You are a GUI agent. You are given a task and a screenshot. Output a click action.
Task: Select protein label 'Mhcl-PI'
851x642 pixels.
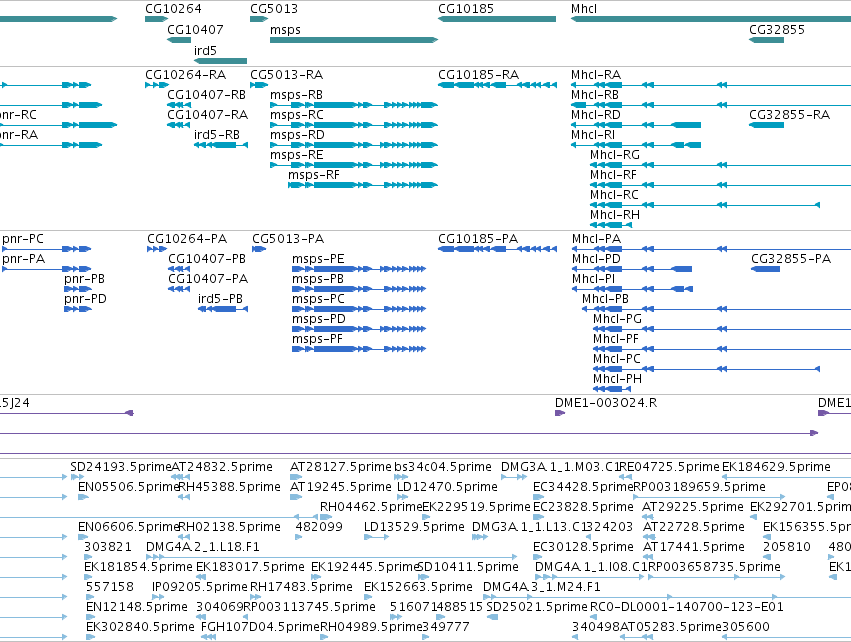coord(594,279)
